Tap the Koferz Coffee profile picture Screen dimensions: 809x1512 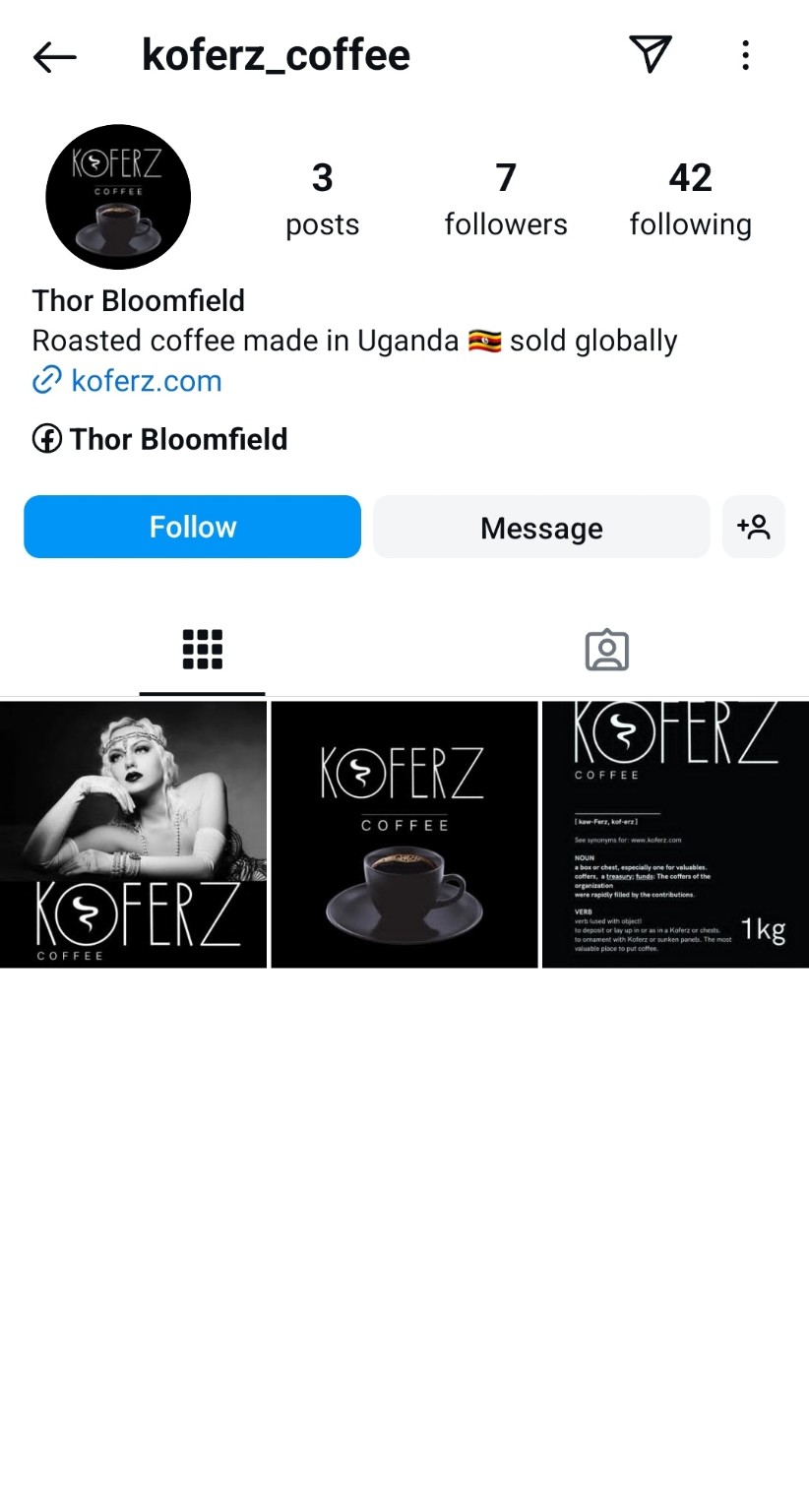pos(118,197)
